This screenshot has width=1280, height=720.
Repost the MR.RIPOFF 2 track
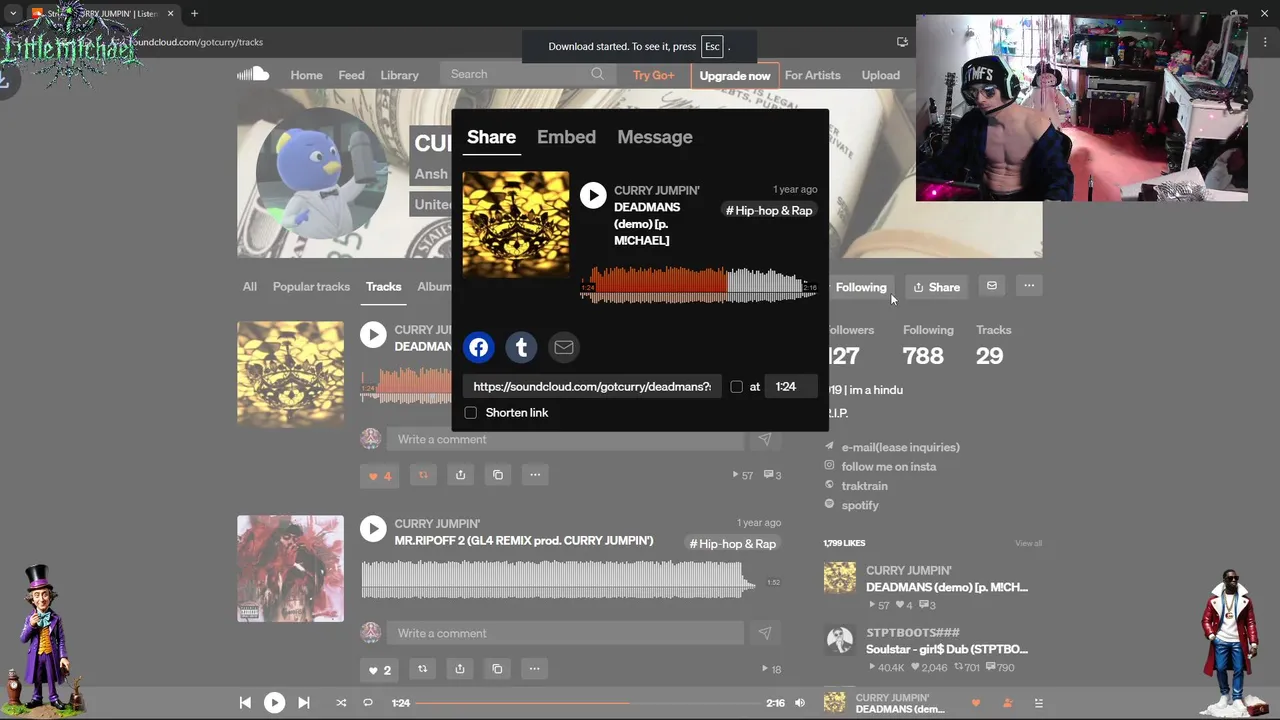pyautogui.click(x=422, y=669)
